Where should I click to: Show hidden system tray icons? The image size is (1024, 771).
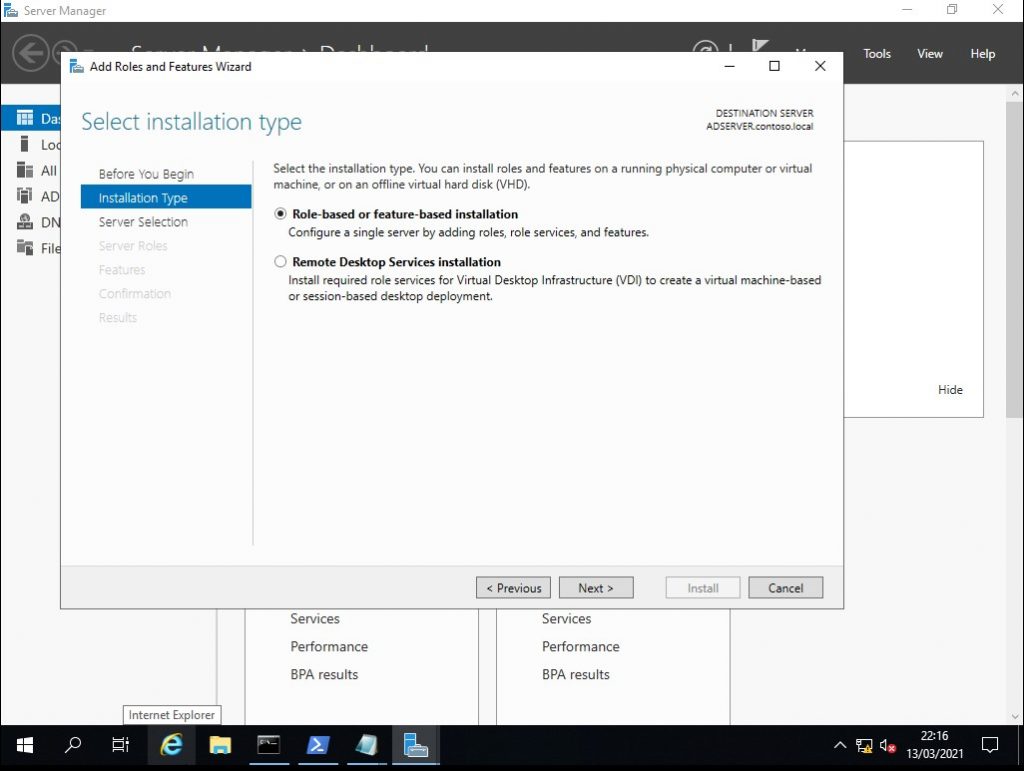[x=839, y=745]
